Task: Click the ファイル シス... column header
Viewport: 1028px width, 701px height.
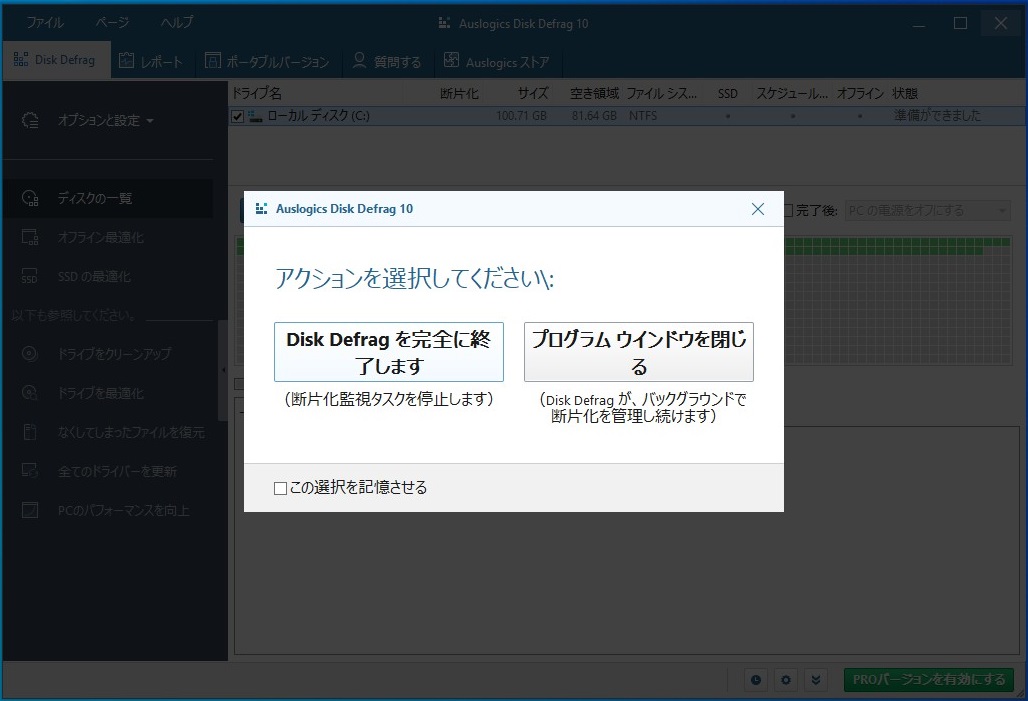Action: tap(661, 93)
